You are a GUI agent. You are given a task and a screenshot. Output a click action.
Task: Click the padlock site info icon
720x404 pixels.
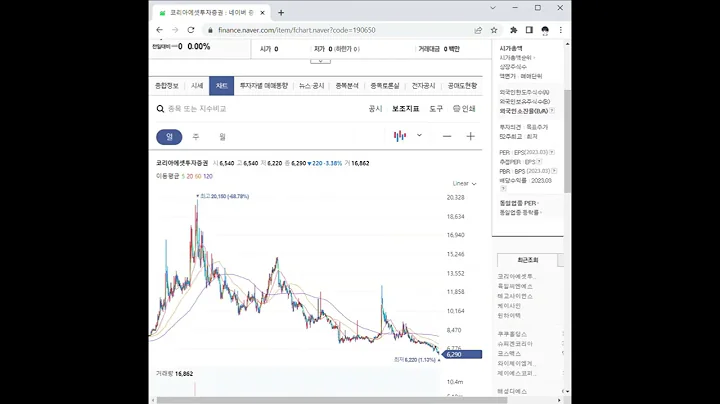pyautogui.click(x=210, y=30)
